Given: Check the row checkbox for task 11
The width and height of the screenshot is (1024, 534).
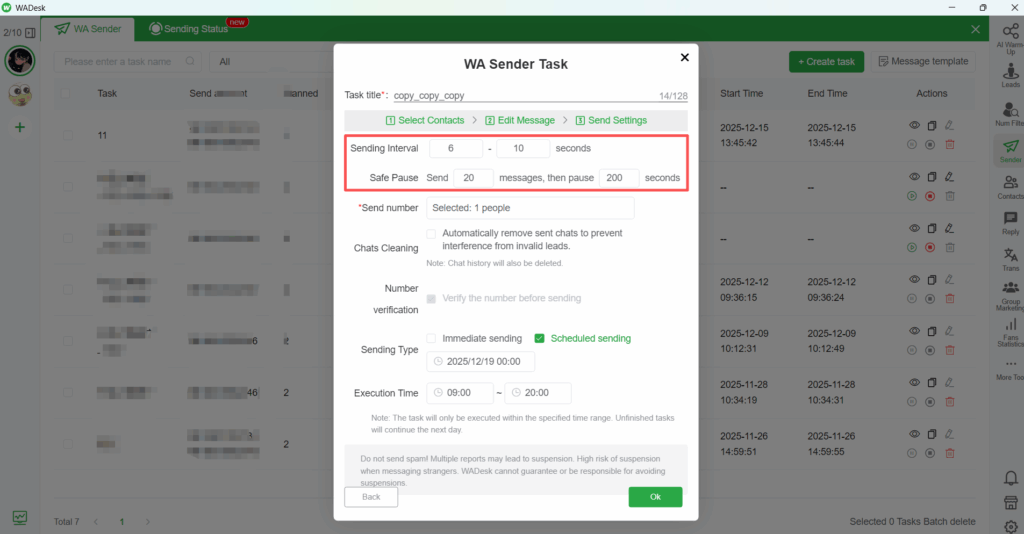Looking at the screenshot, I should pyautogui.click(x=68, y=135).
